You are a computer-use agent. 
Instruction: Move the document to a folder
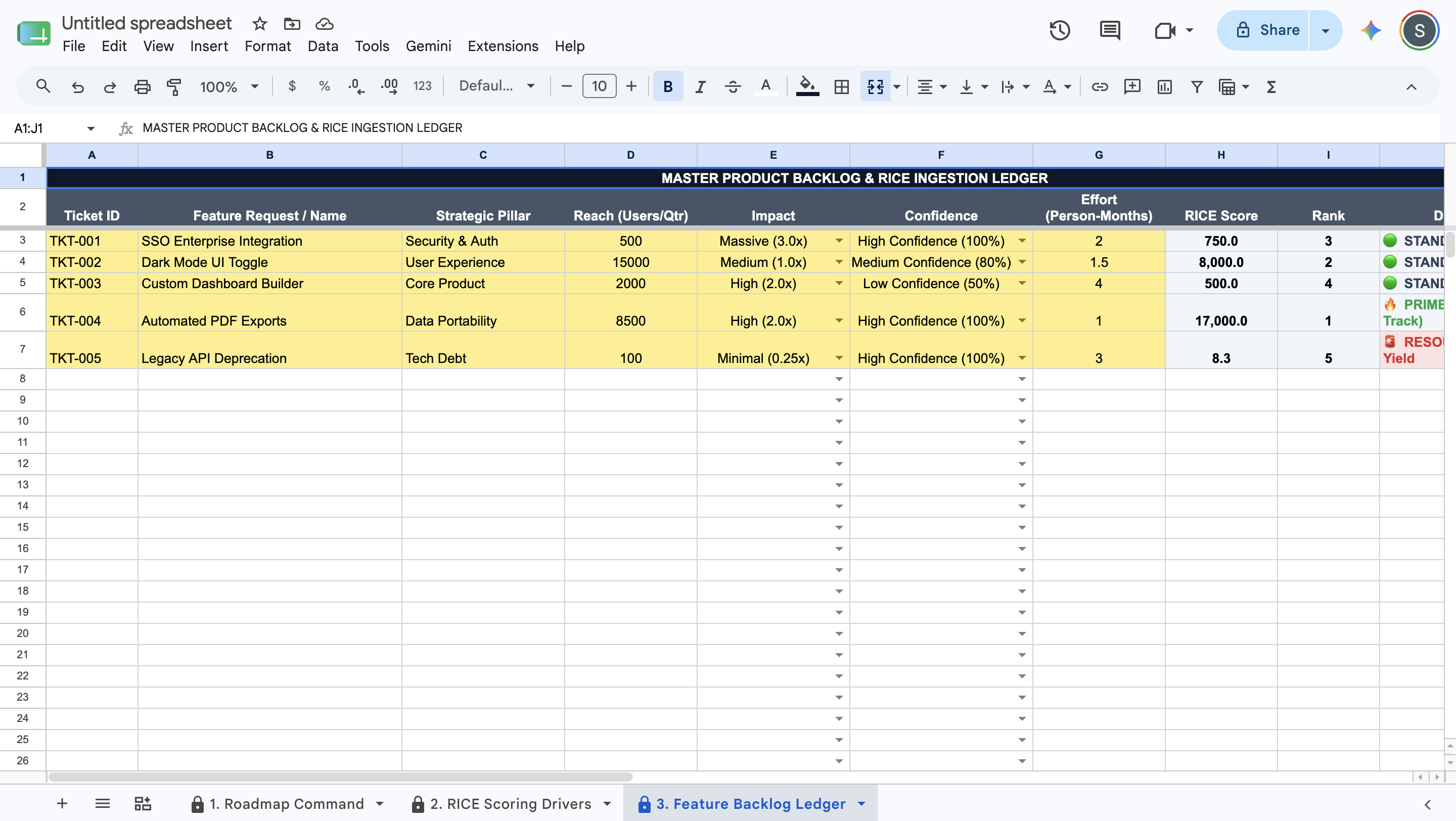click(292, 23)
